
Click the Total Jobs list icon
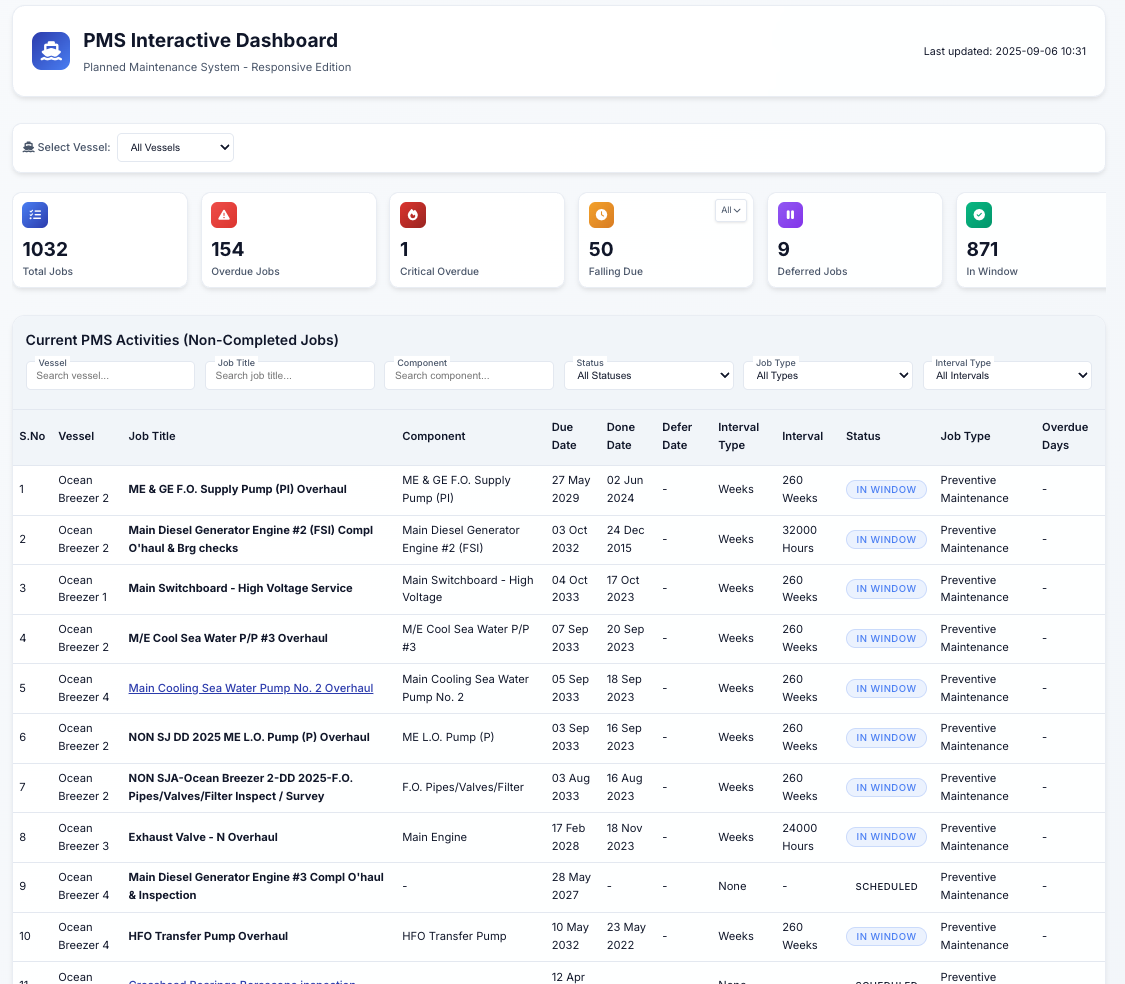[35, 215]
